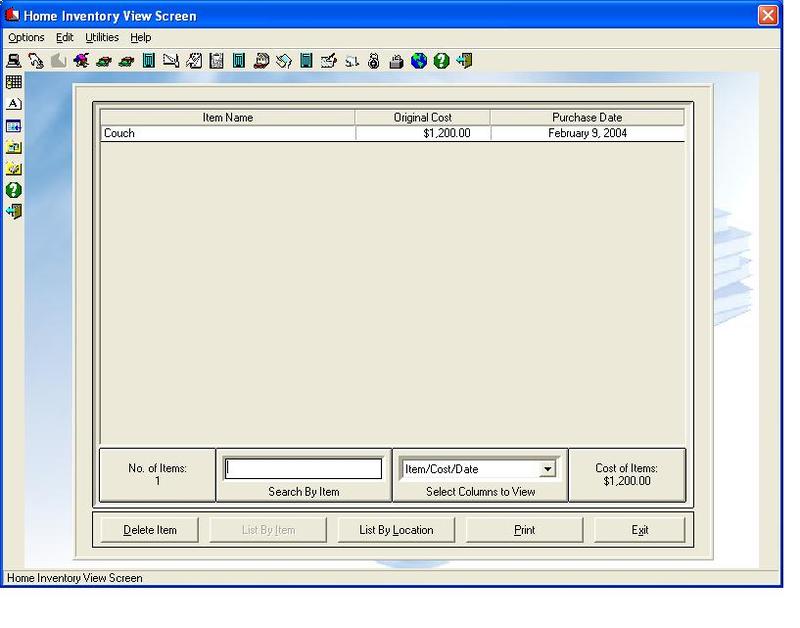This screenshot has width=800, height=628.
Task: Click the Purchase Date column header
Action: coord(587,117)
